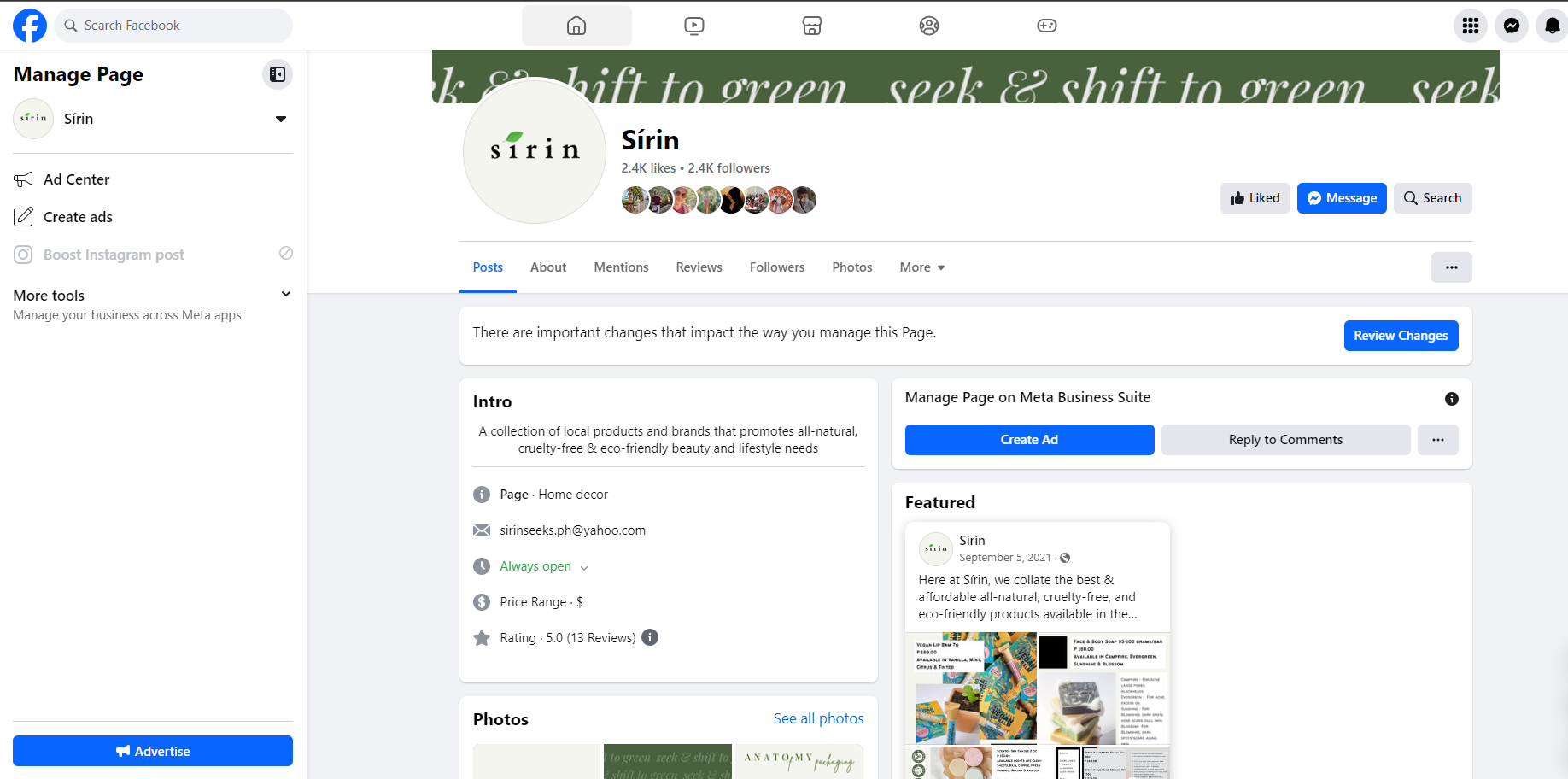Click the Review Changes button

1401,336
